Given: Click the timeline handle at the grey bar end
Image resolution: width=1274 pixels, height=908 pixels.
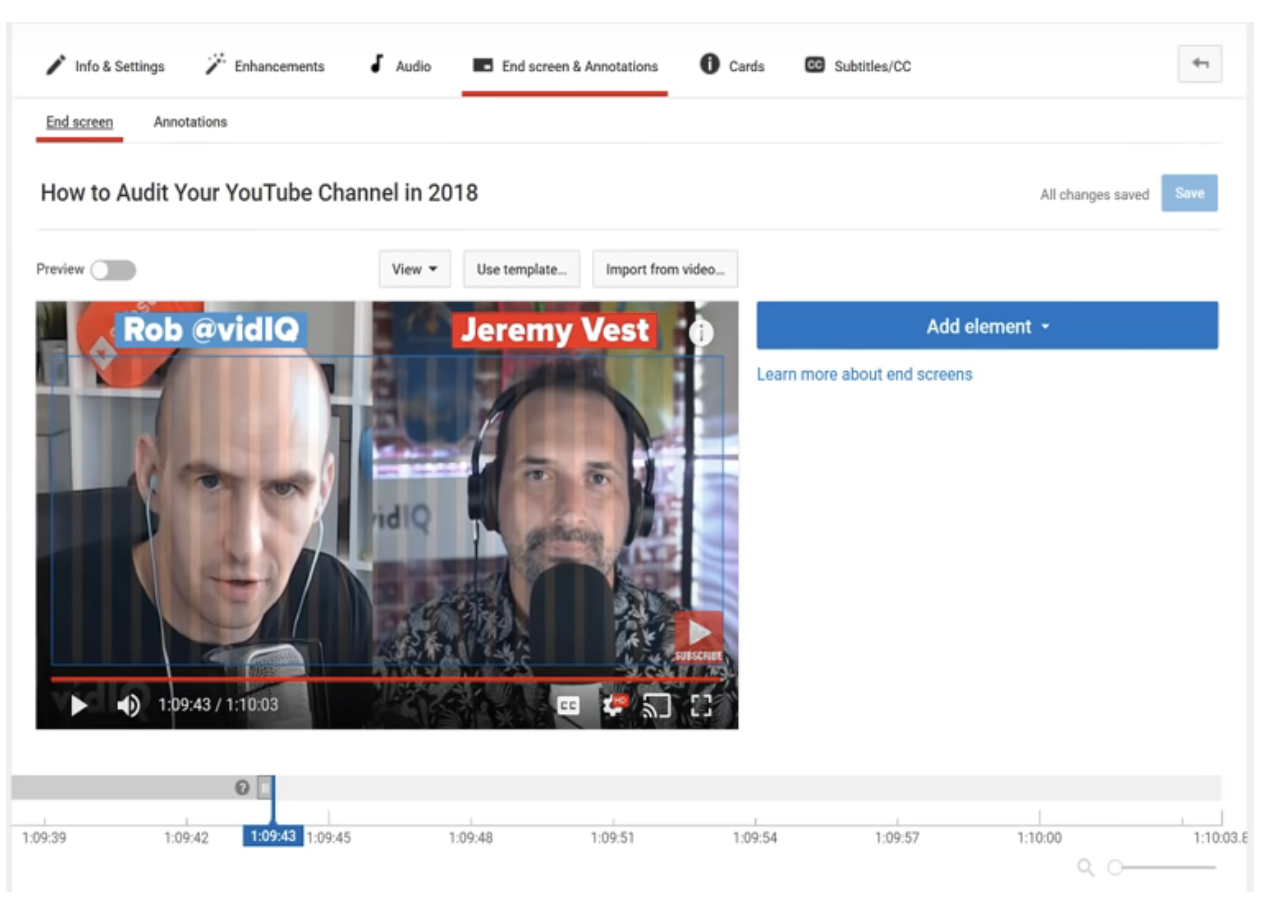Looking at the screenshot, I should pyautogui.click(x=265, y=788).
